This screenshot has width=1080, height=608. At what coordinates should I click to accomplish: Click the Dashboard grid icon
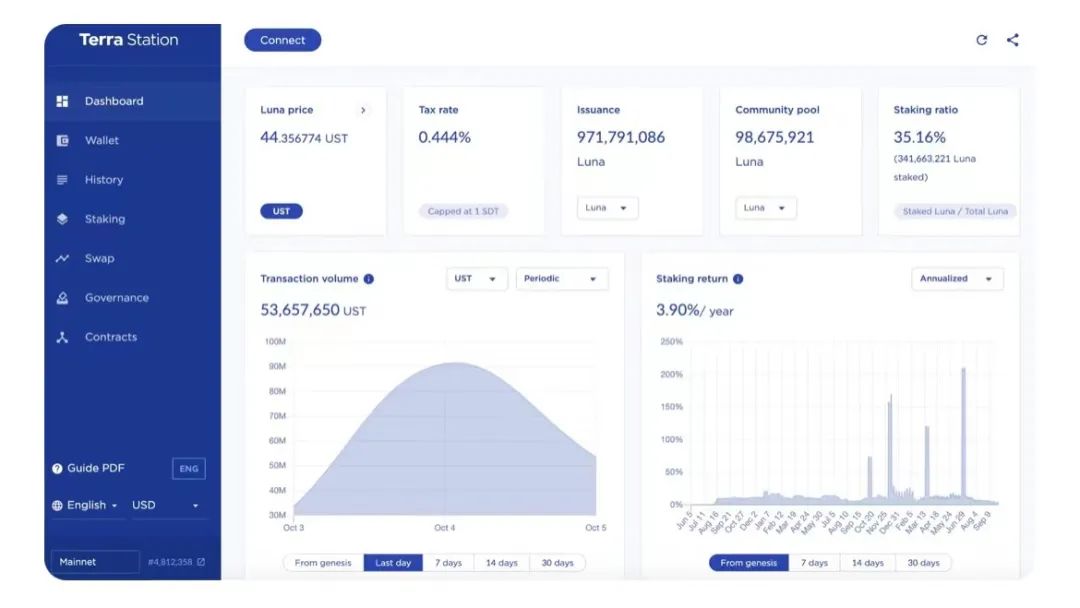point(62,101)
